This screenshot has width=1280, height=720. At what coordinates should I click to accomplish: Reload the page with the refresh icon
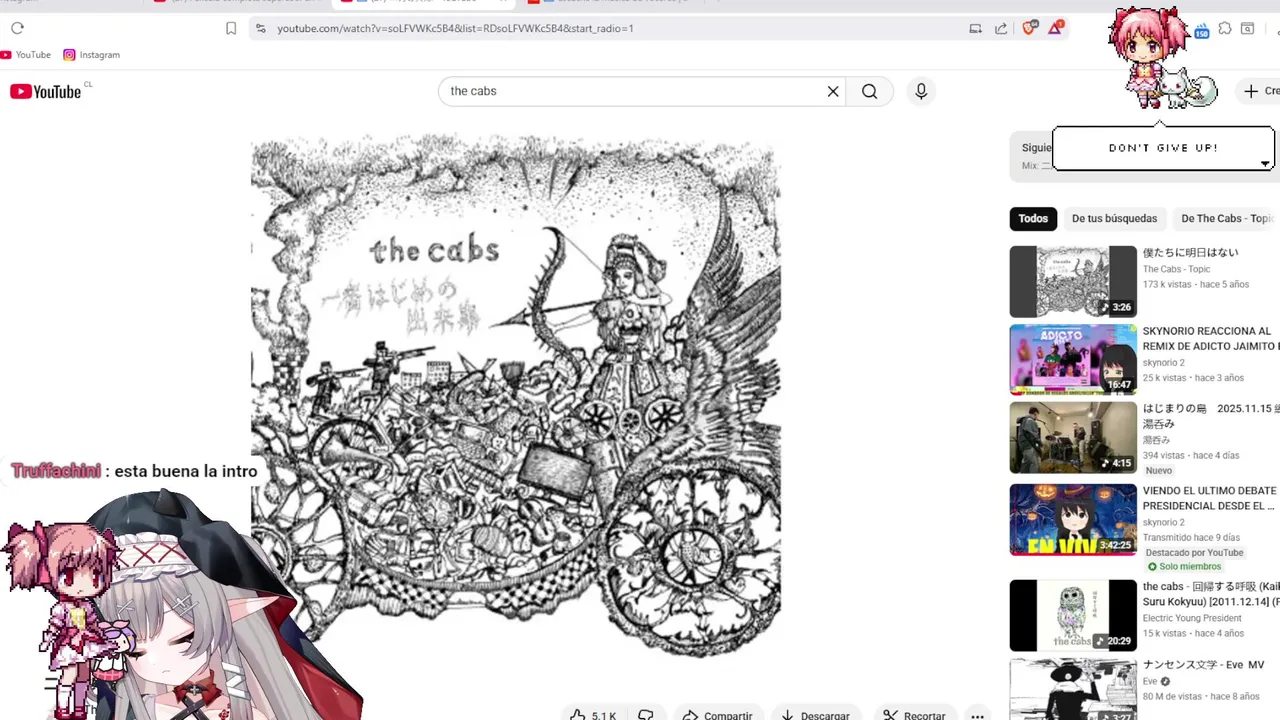(x=17, y=28)
